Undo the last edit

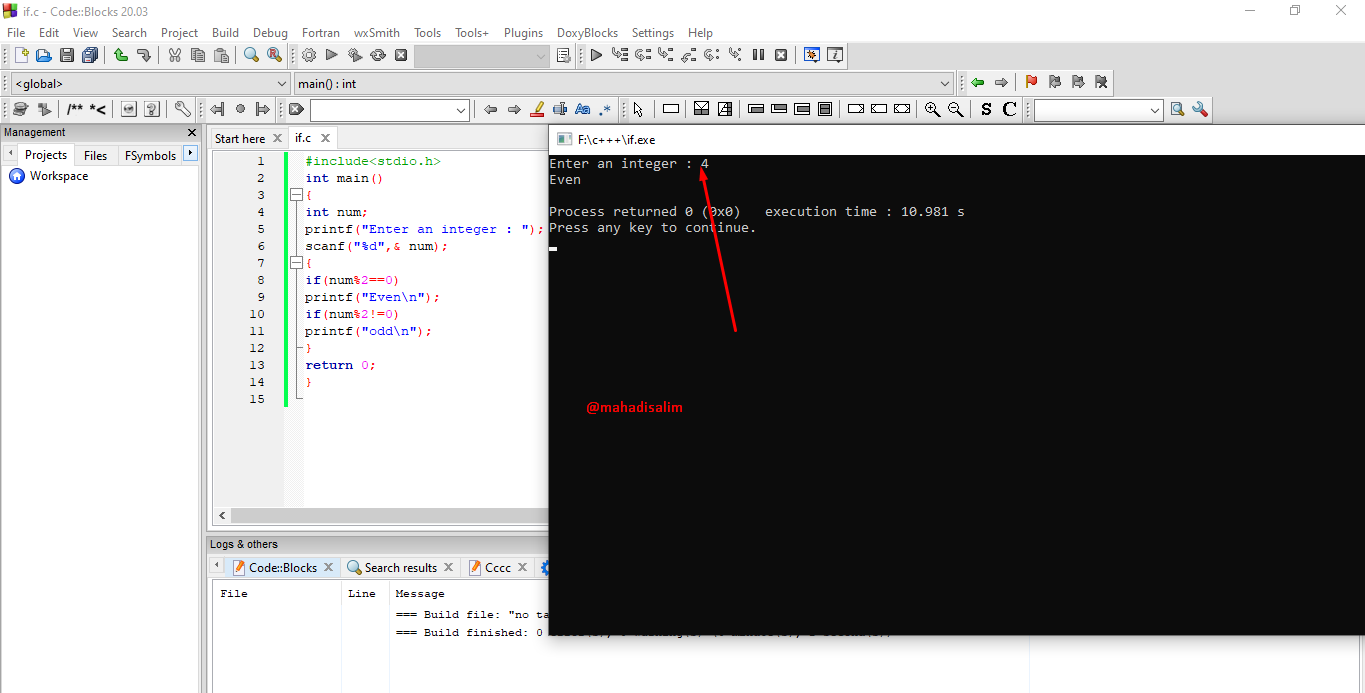point(121,56)
